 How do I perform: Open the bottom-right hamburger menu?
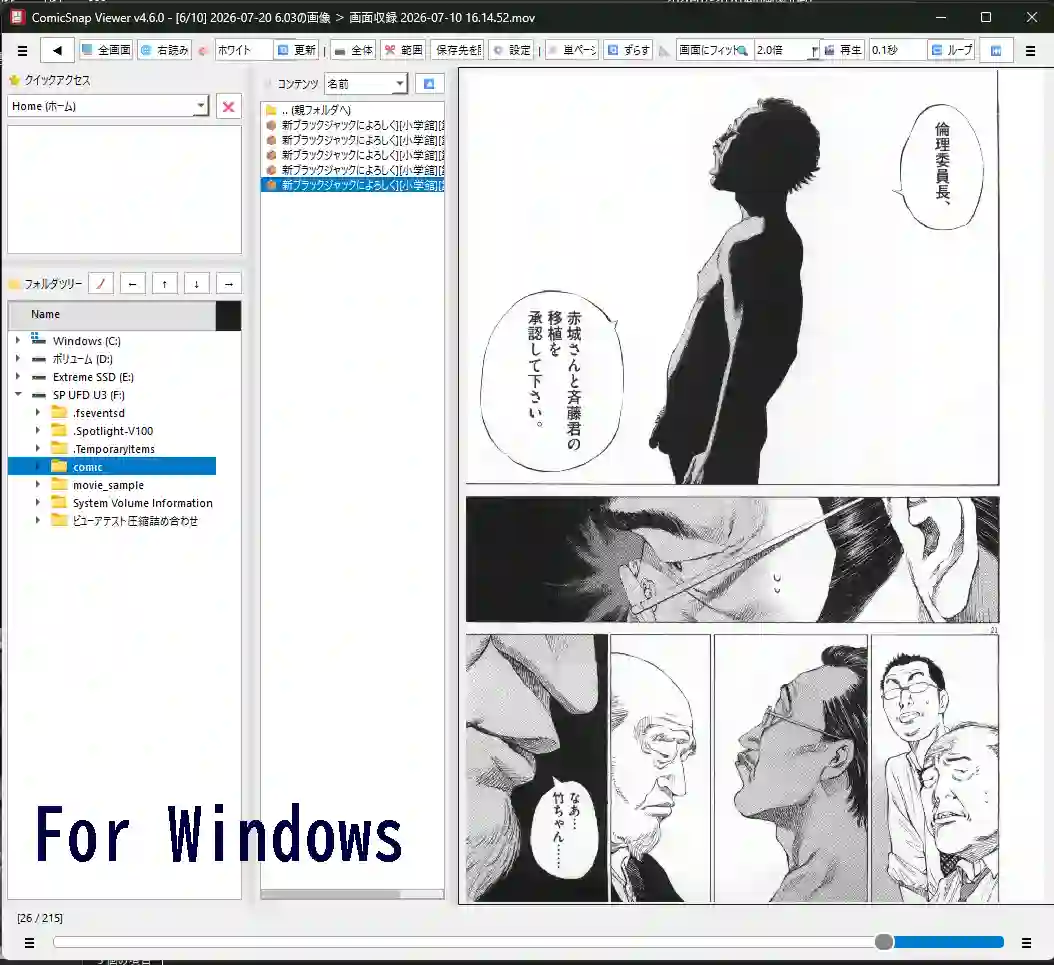pyautogui.click(x=1026, y=943)
